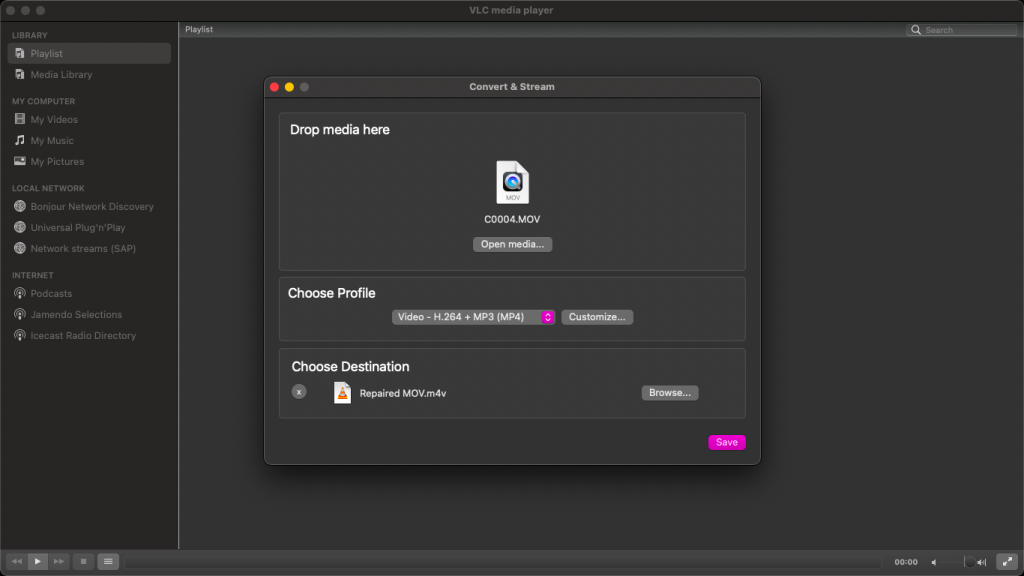The width and height of the screenshot is (1024, 576).
Task: Click the full volume speaker icon
Action: click(x=982, y=562)
